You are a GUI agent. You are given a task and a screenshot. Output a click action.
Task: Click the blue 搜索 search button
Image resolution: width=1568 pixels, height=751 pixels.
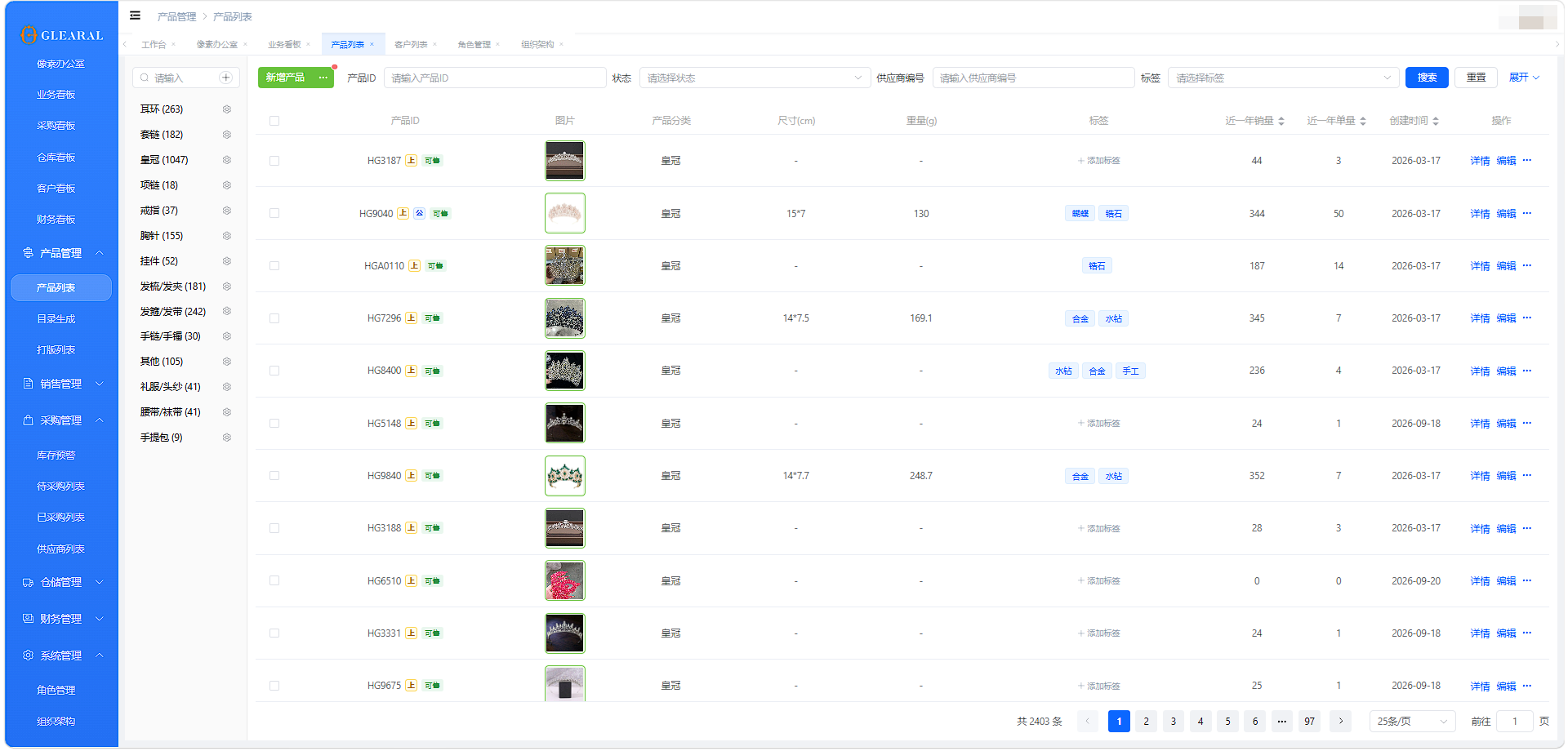tap(1427, 78)
